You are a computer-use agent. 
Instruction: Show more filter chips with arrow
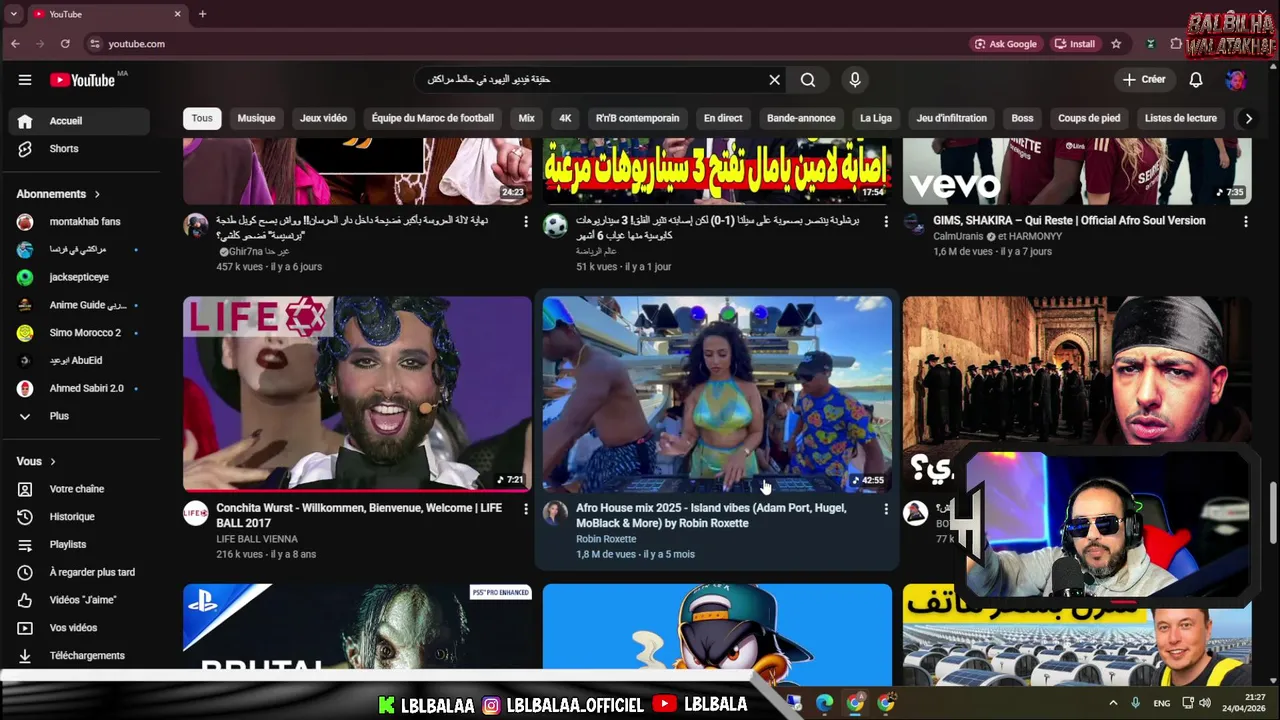[1248, 118]
